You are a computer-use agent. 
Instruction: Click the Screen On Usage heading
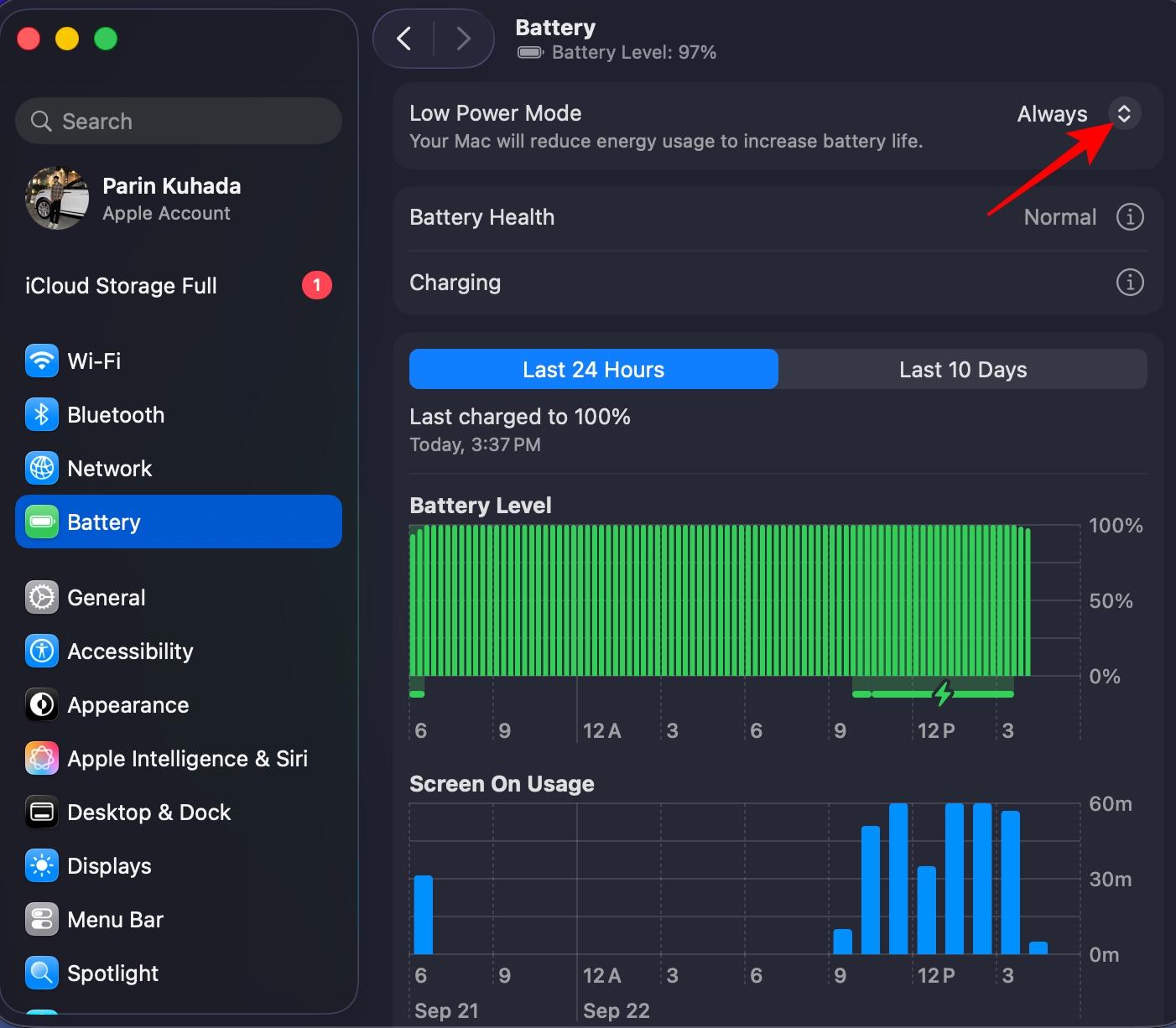click(x=502, y=784)
